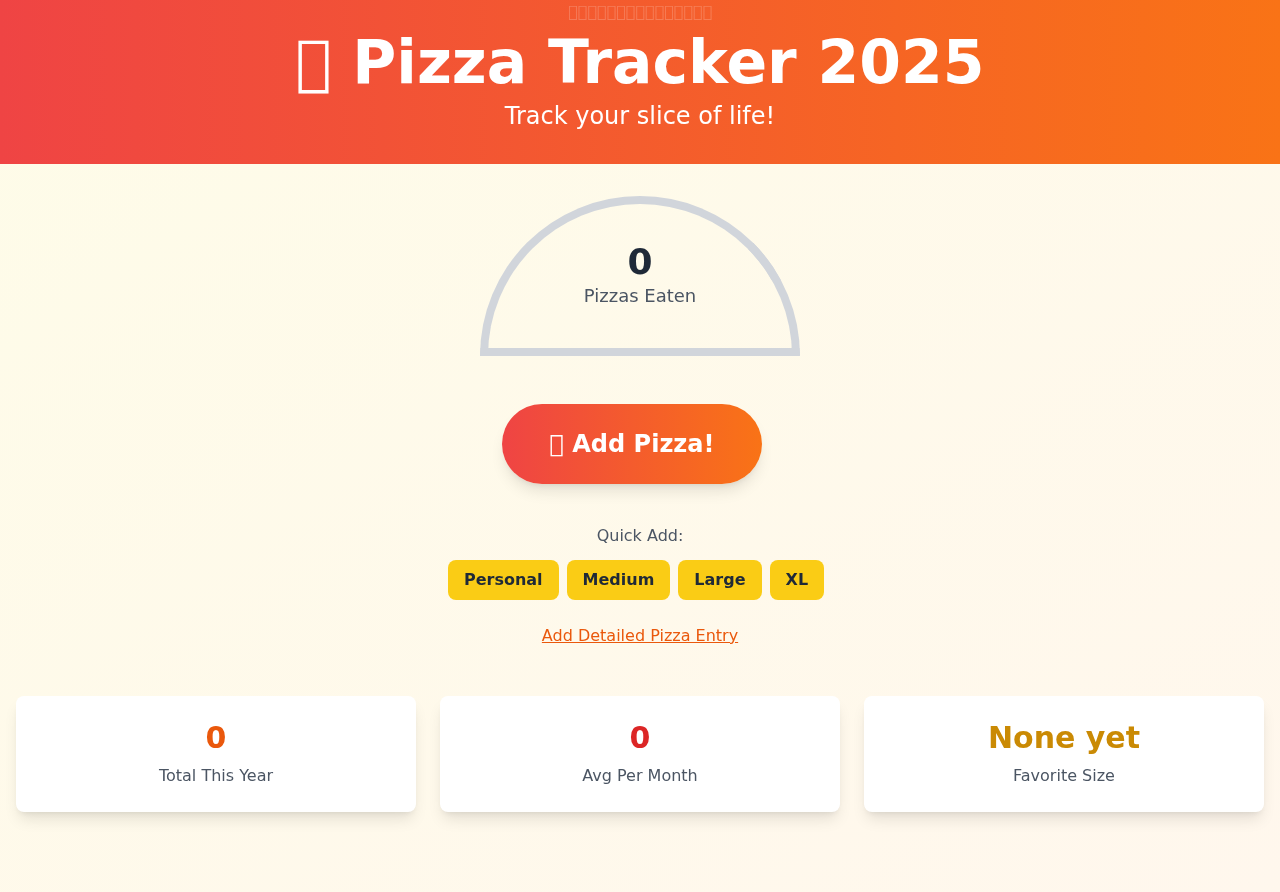
Task: Click the Track your slice of life tagline
Action: 640,114
